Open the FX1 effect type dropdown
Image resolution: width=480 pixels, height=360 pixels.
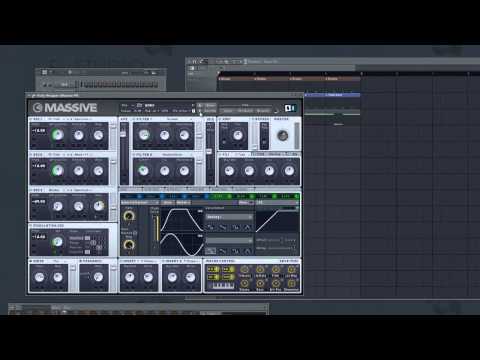[x=241, y=155]
